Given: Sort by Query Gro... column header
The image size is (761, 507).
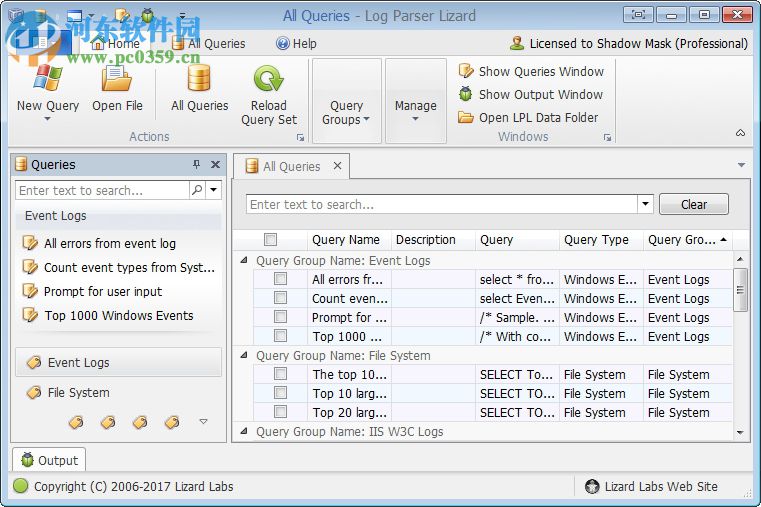Looking at the screenshot, I should pyautogui.click(x=687, y=239).
